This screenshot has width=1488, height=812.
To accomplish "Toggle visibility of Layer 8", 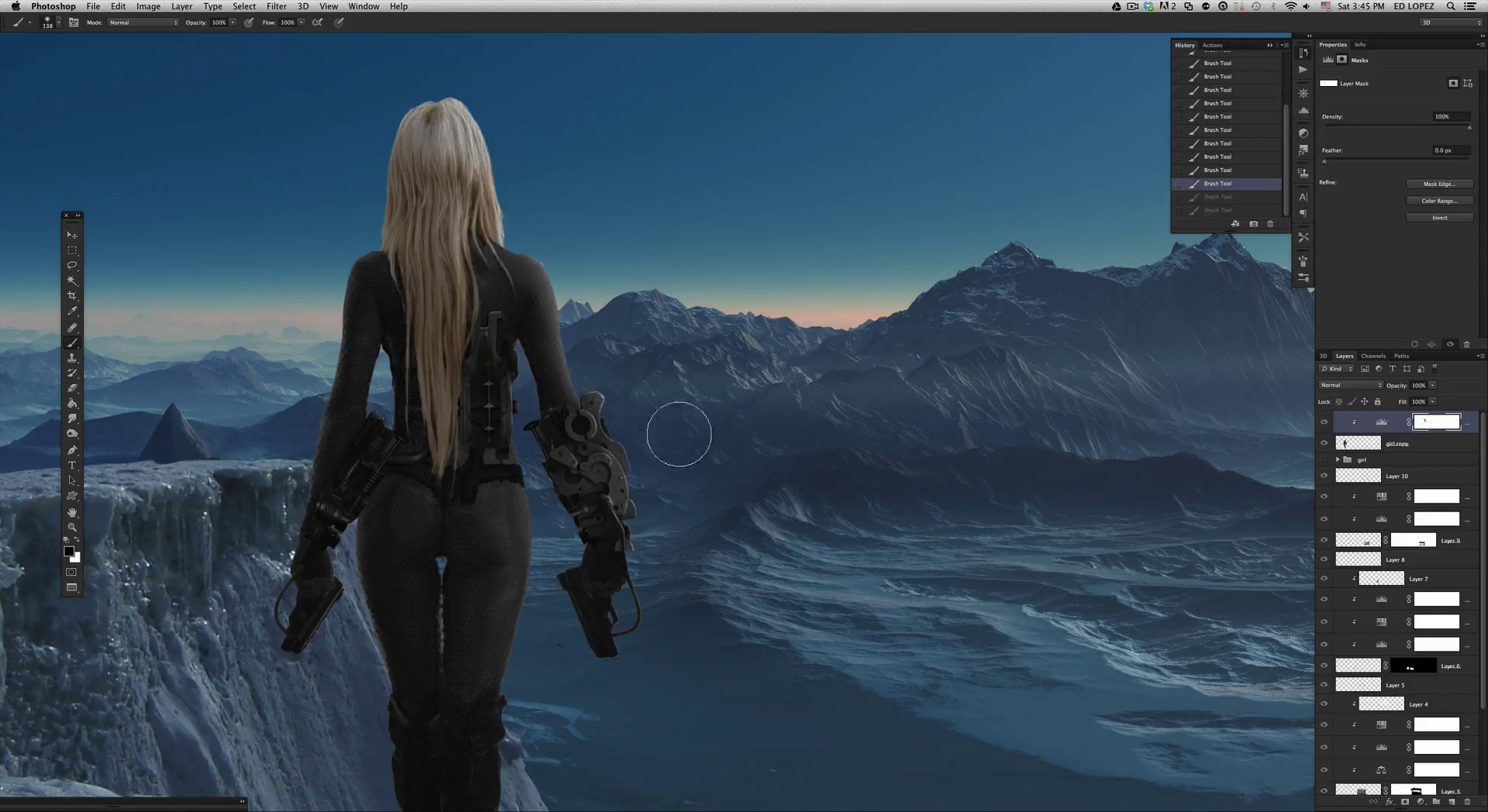I will (x=1324, y=559).
